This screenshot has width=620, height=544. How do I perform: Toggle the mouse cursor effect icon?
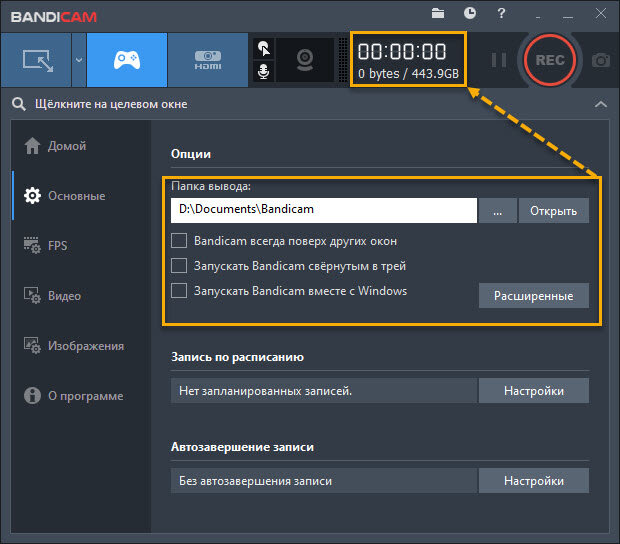[x=263, y=48]
